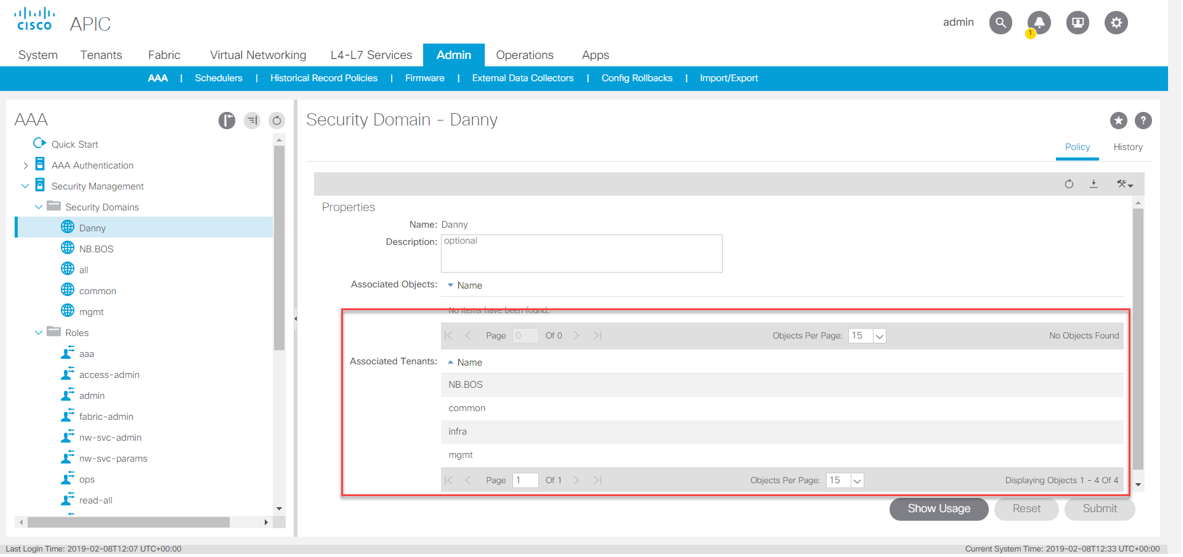Image resolution: width=1183 pixels, height=557 pixels.
Task: Open the notifications bell icon
Action: click(1039, 23)
